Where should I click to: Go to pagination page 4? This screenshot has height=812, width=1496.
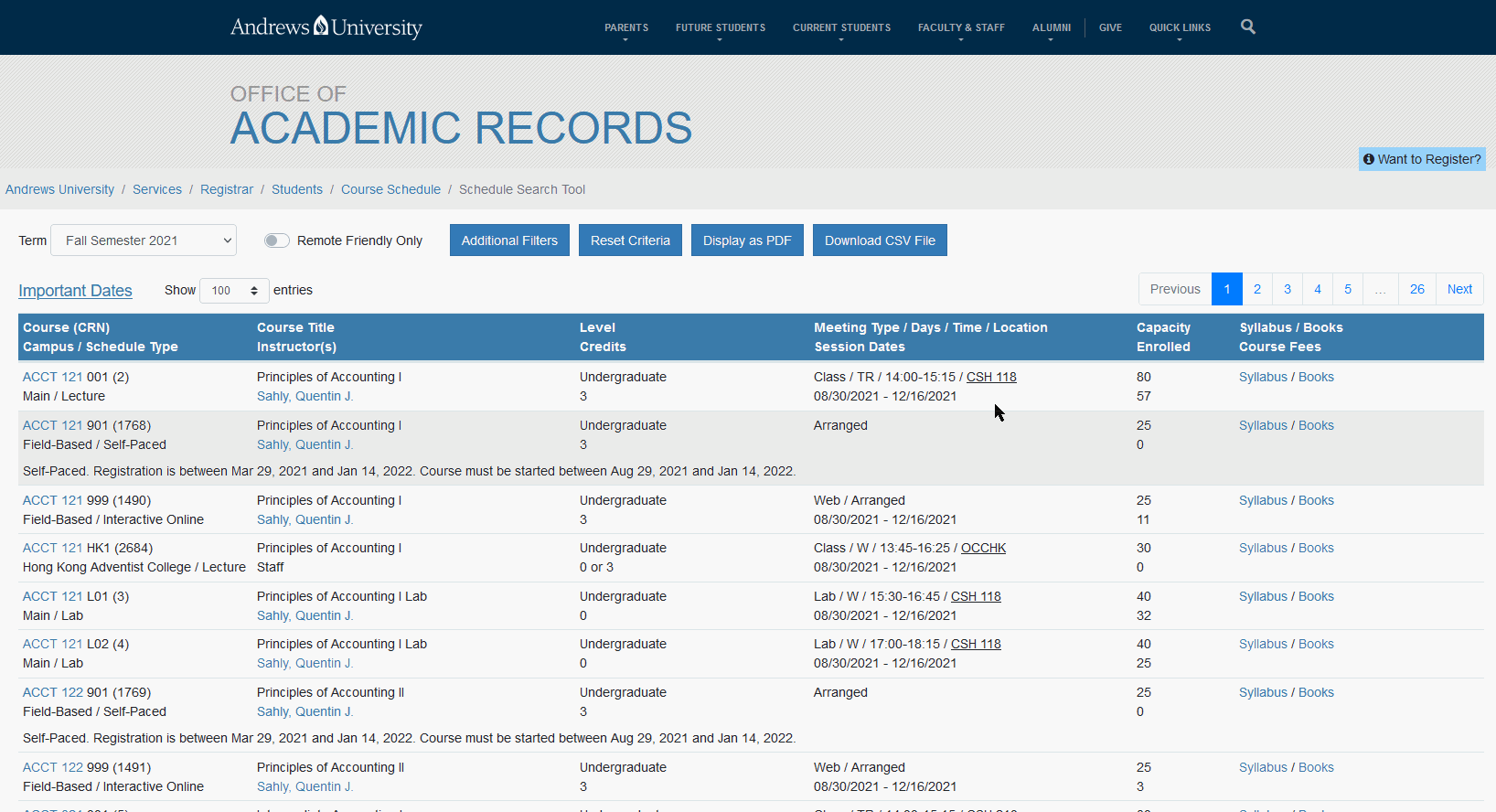[x=1318, y=289]
